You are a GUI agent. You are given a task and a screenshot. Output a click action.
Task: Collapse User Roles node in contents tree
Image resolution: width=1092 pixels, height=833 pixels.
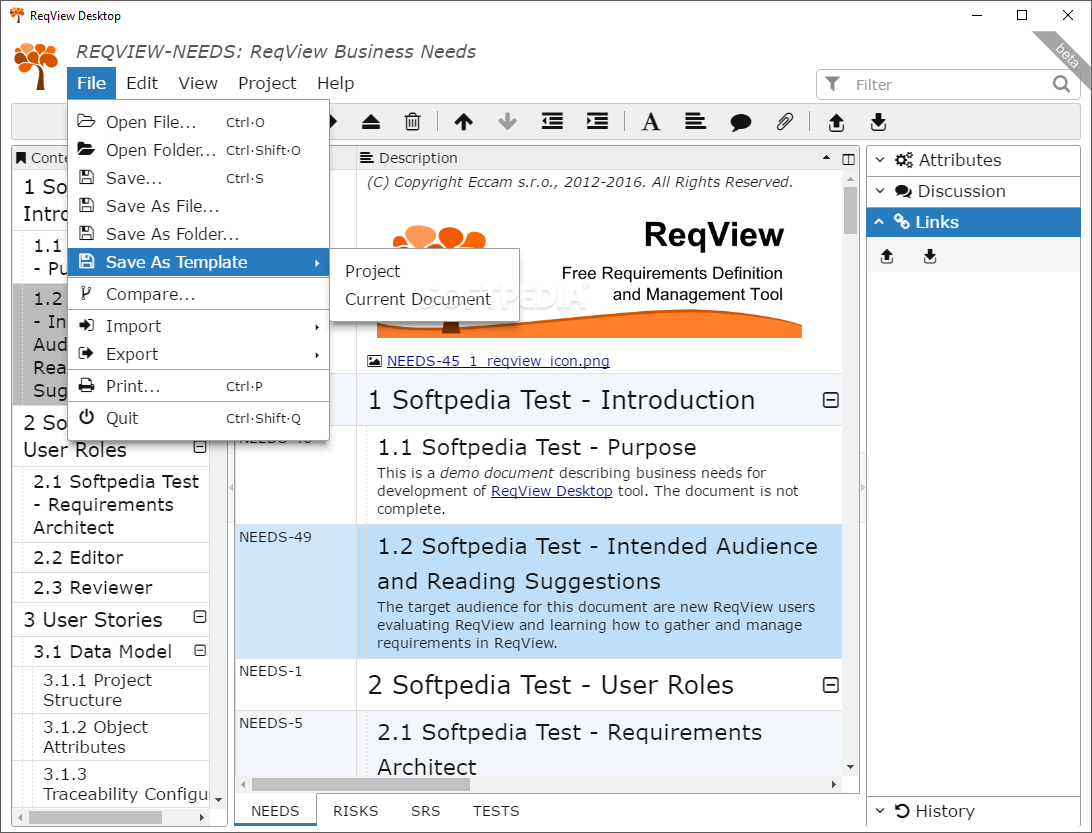[x=200, y=447]
